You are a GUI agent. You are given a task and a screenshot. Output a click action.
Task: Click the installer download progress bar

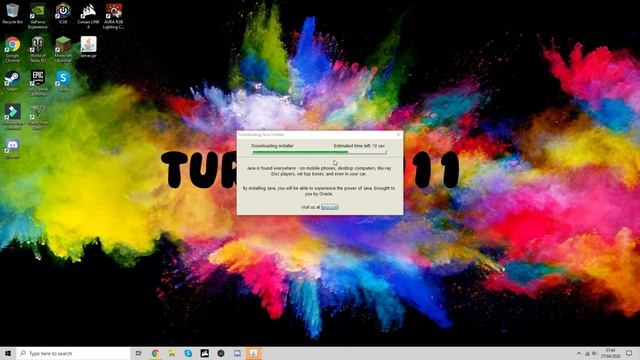point(319,152)
